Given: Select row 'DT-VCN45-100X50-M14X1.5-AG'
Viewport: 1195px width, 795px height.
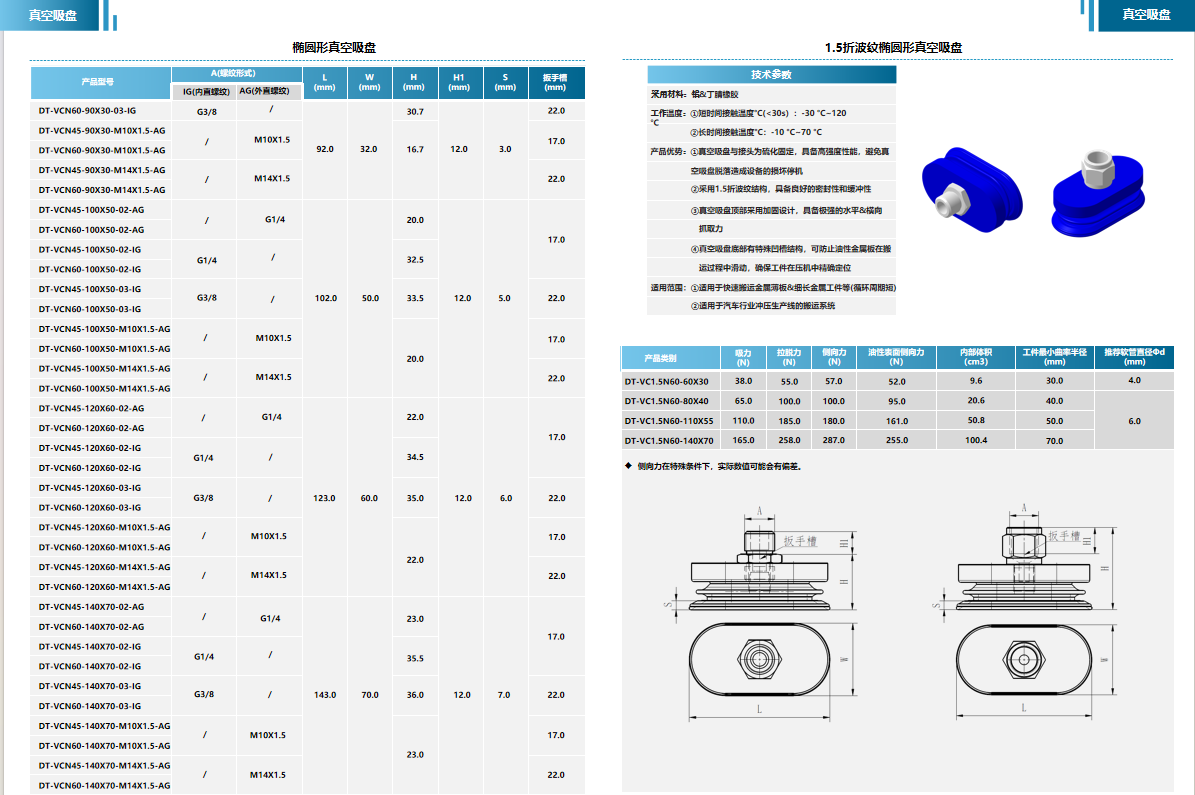Looking at the screenshot, I should click(x=101, y=368).
